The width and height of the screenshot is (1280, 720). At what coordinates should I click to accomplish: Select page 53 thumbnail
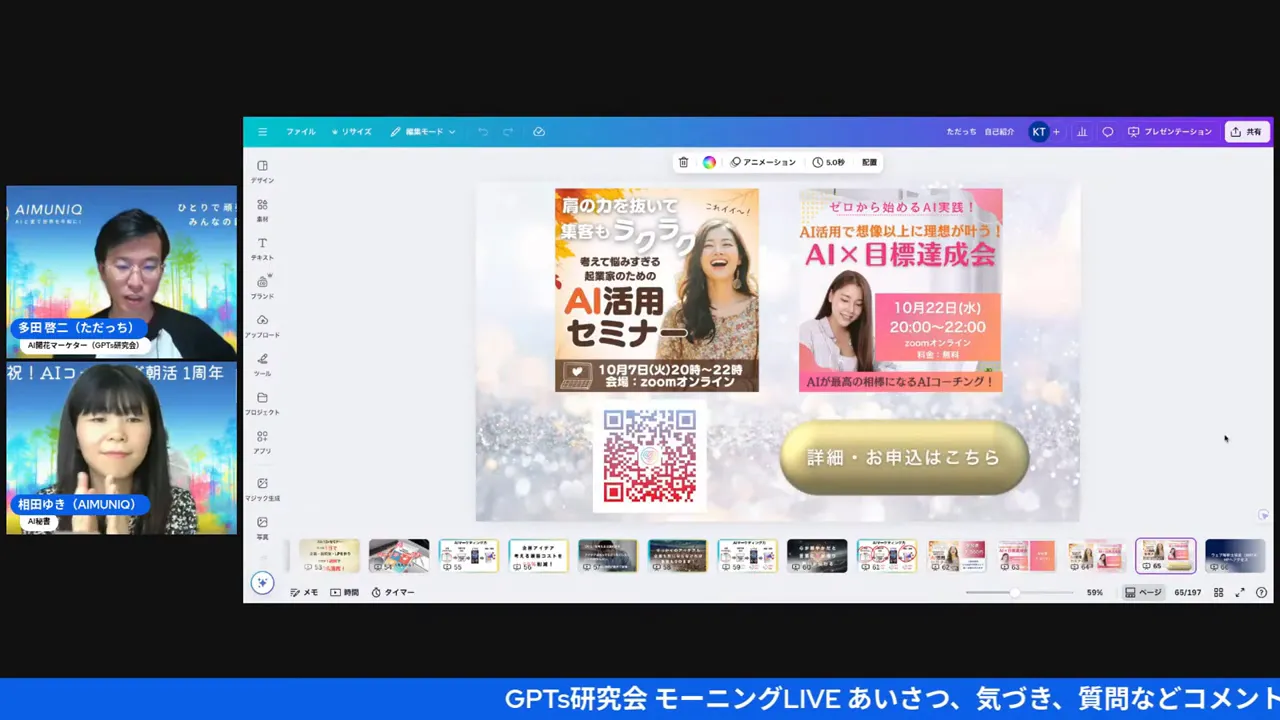[329, 556]
